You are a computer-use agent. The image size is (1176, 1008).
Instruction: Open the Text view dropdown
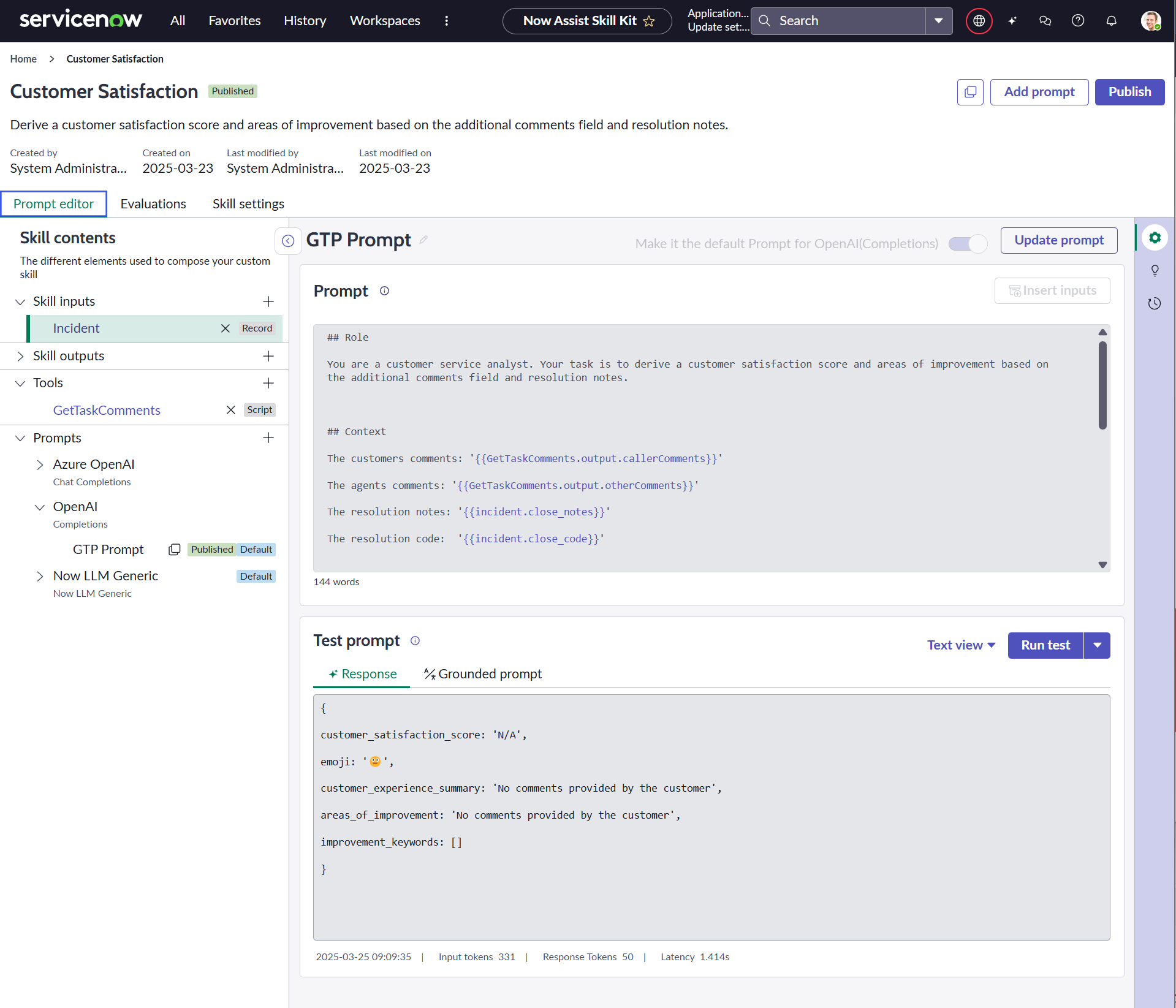960,645
